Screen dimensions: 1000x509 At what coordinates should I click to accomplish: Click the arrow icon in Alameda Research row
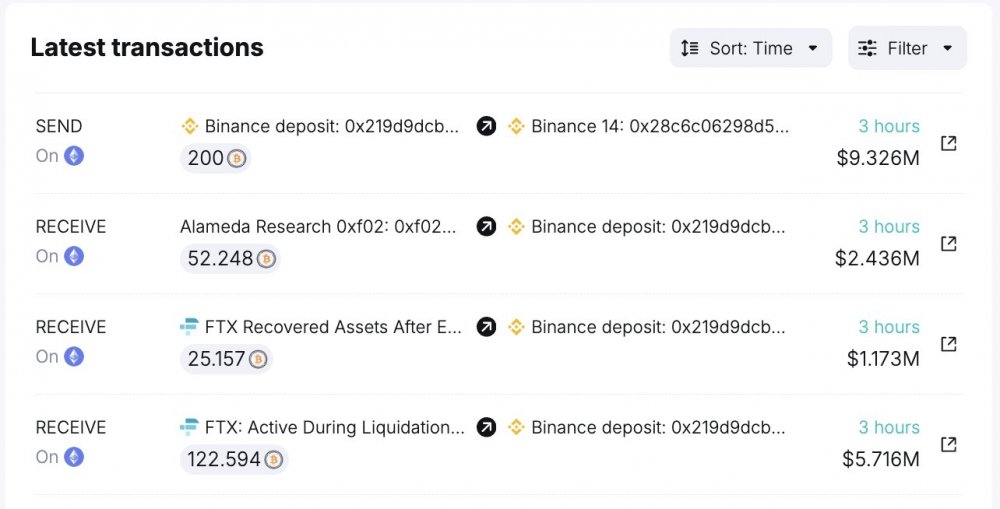[x=486, y=227]
